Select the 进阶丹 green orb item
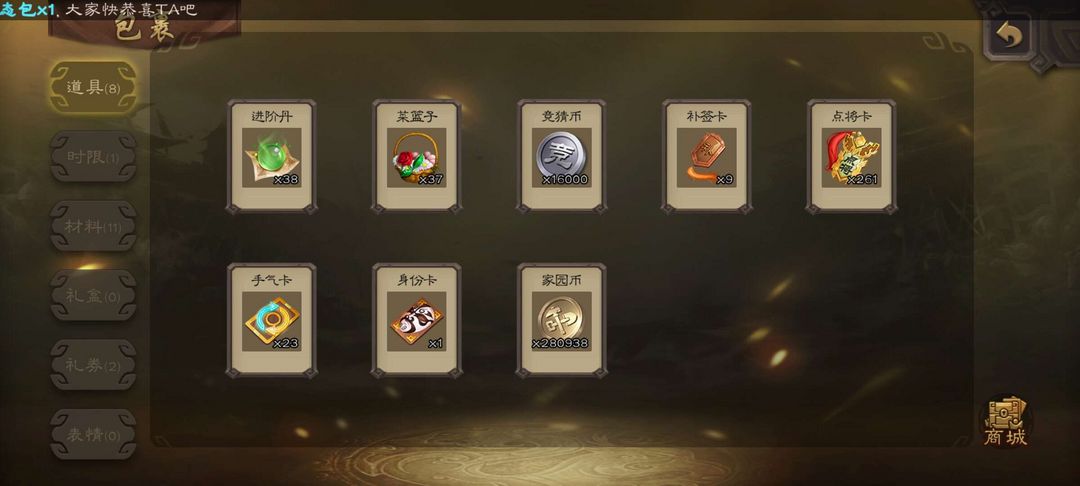Screen dimensions: 1080x486 [x=271, y=157]
